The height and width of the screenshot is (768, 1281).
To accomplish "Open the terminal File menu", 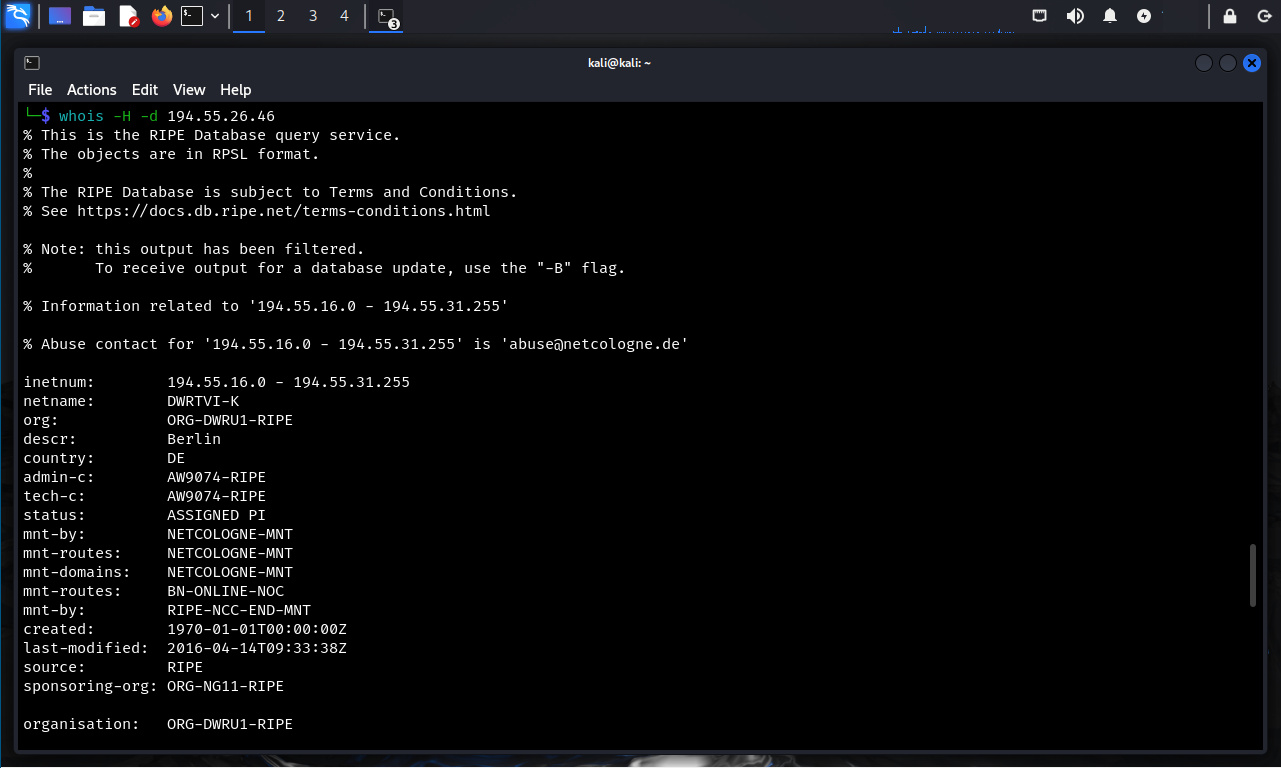I will [40, 90].
